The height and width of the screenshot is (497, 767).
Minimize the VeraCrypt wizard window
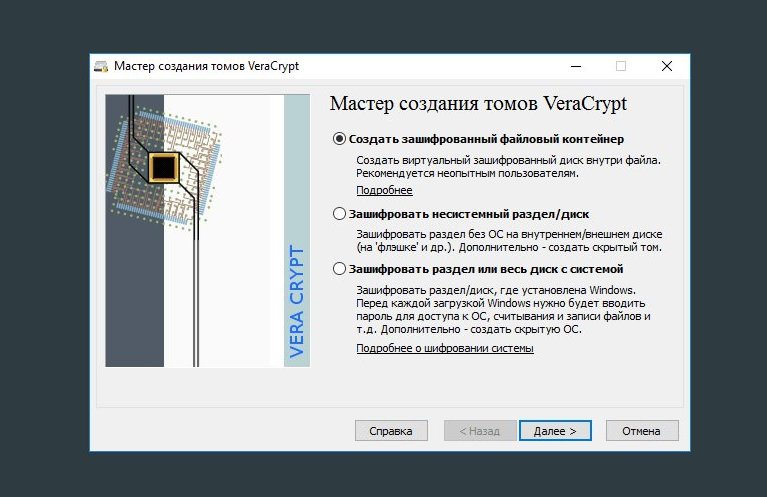[x=576, y=66]
